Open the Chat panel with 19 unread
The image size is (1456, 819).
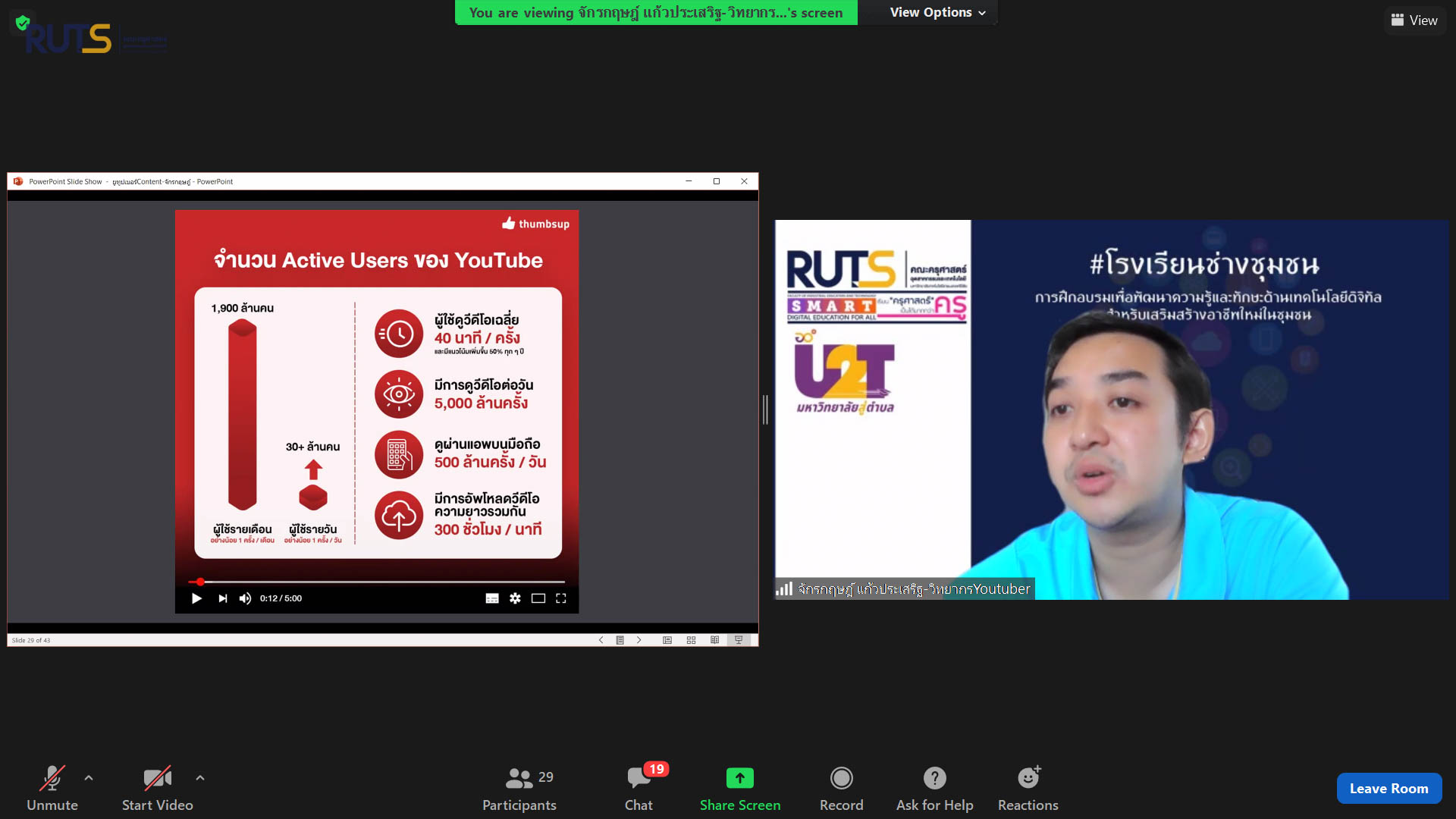[x=639, y=789]
